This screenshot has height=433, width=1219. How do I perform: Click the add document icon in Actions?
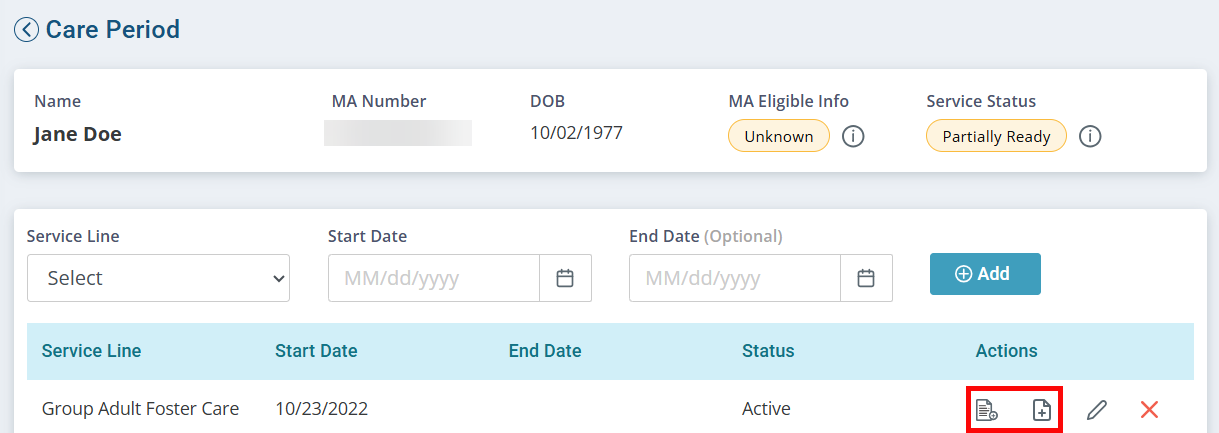(x=1041, y=409)
